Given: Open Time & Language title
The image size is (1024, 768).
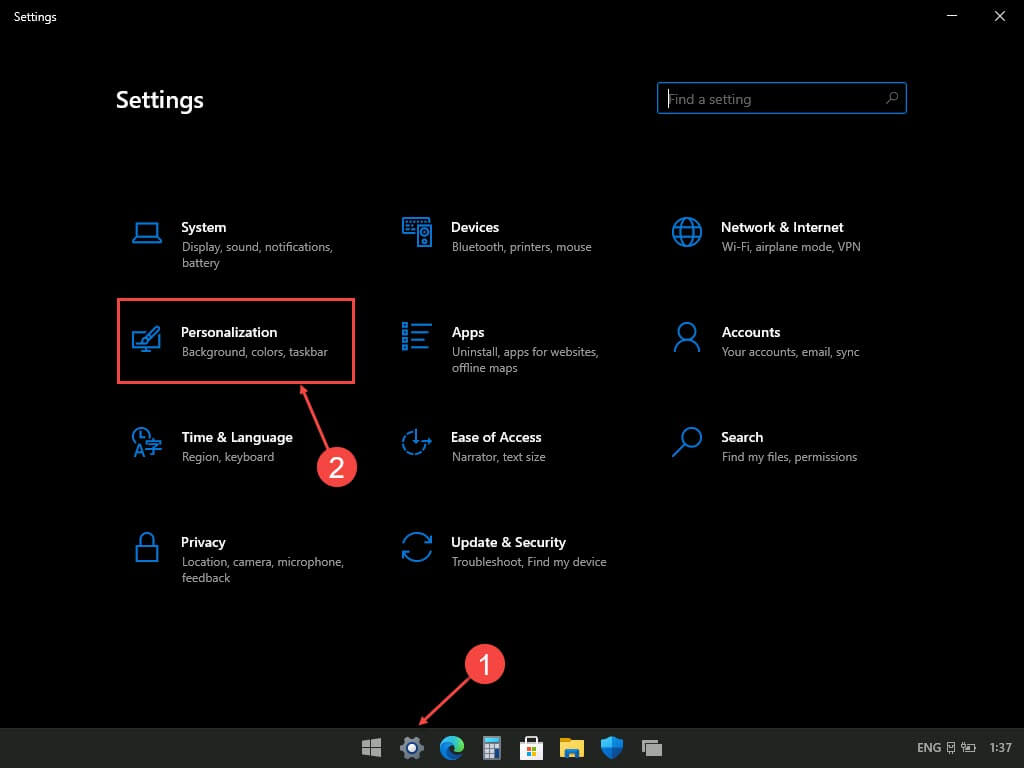Looking at the screenshot, I should (237, 438).
